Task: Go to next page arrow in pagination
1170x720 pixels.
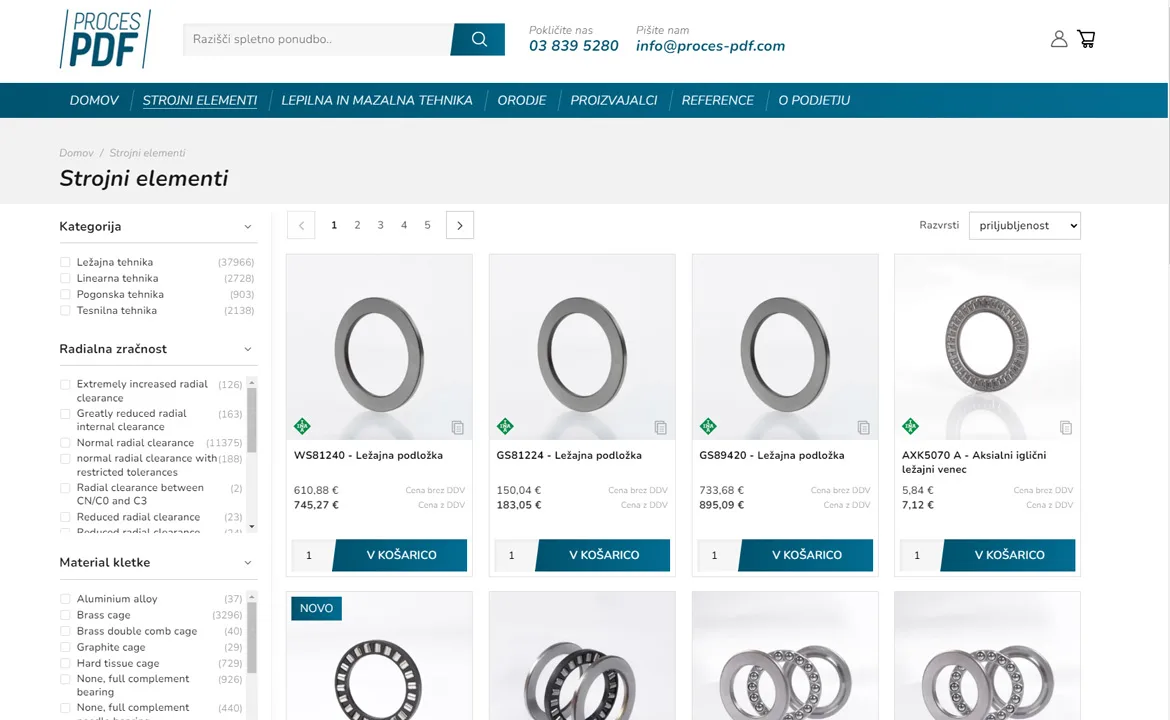Action: click(x=460, y=225)
